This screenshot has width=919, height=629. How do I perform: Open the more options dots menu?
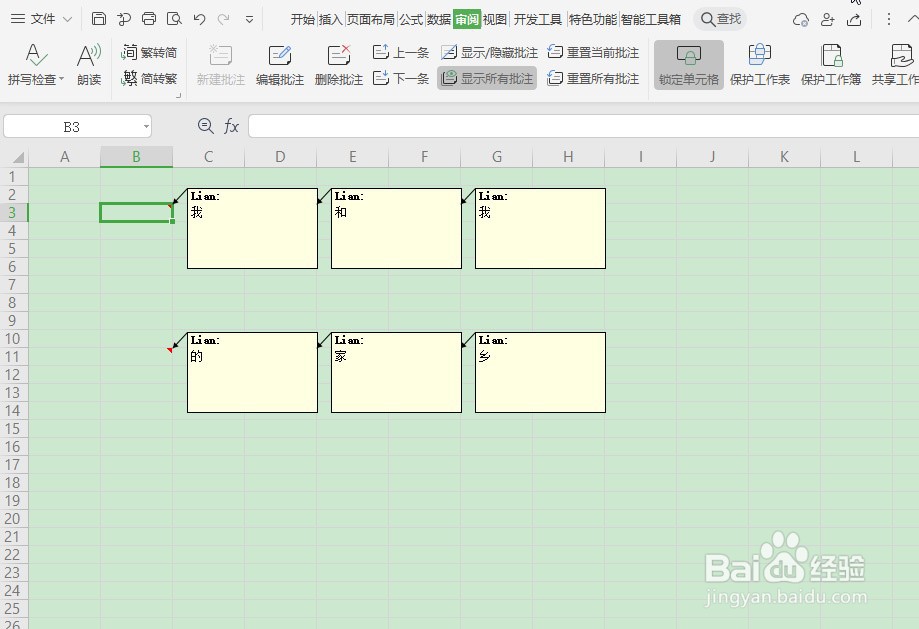pos(889,19)
